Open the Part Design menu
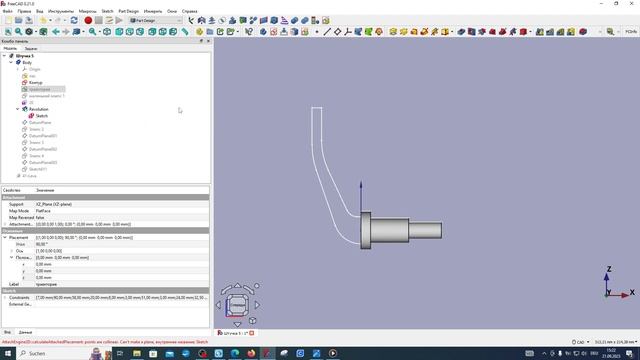640x360 pixels. (x=129, y=11)
